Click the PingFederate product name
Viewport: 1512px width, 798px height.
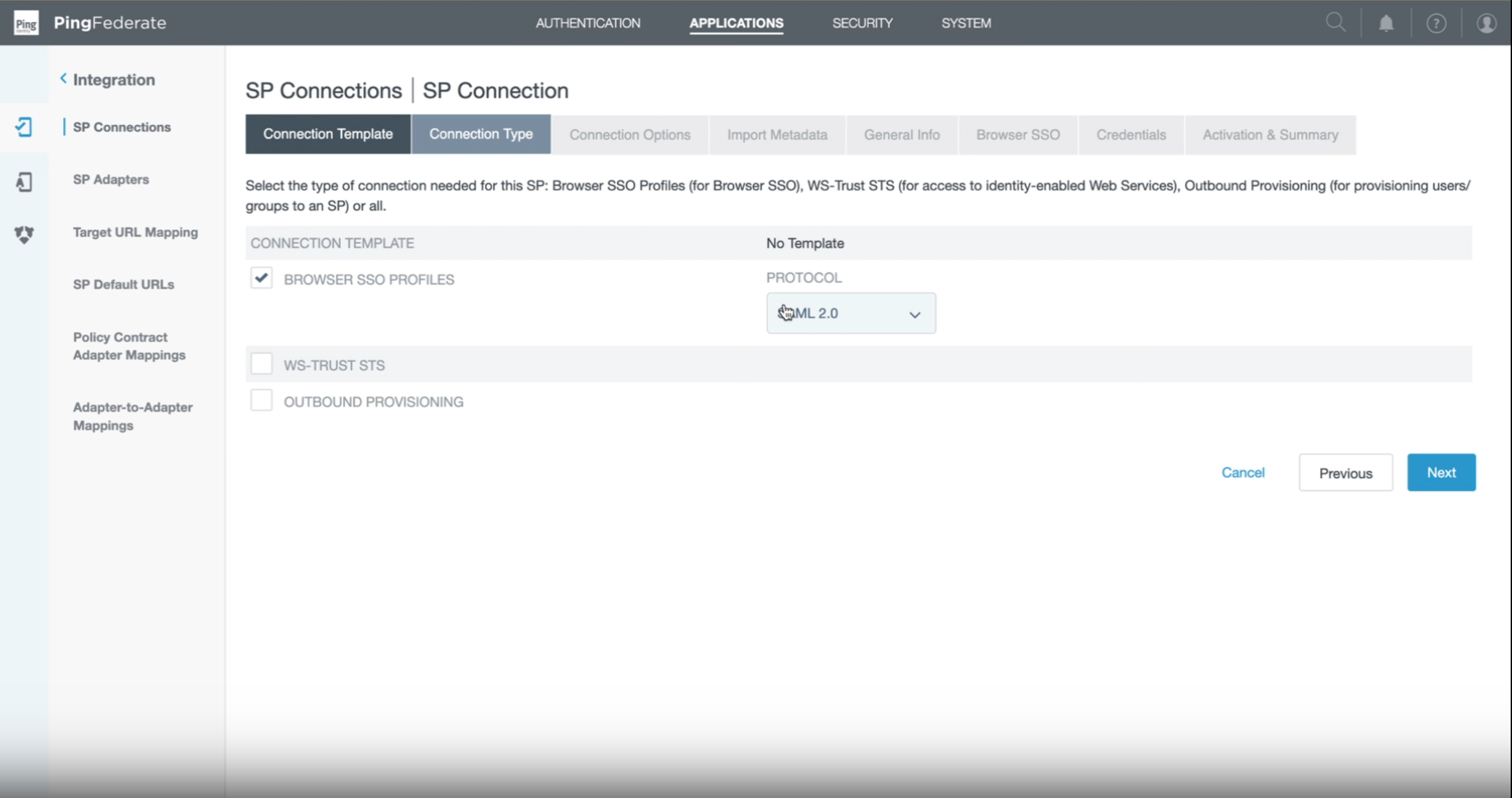[x=110, y=23]
